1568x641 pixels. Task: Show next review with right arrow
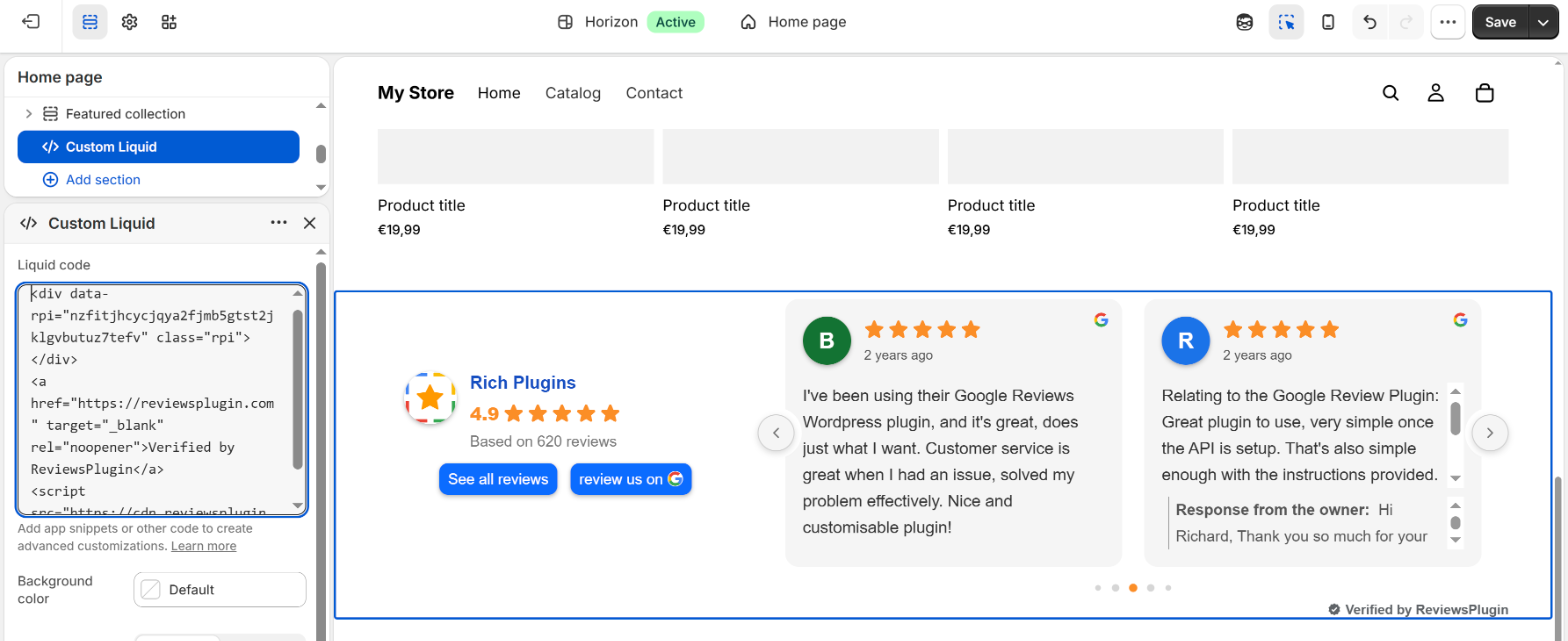click(1490, 433)
